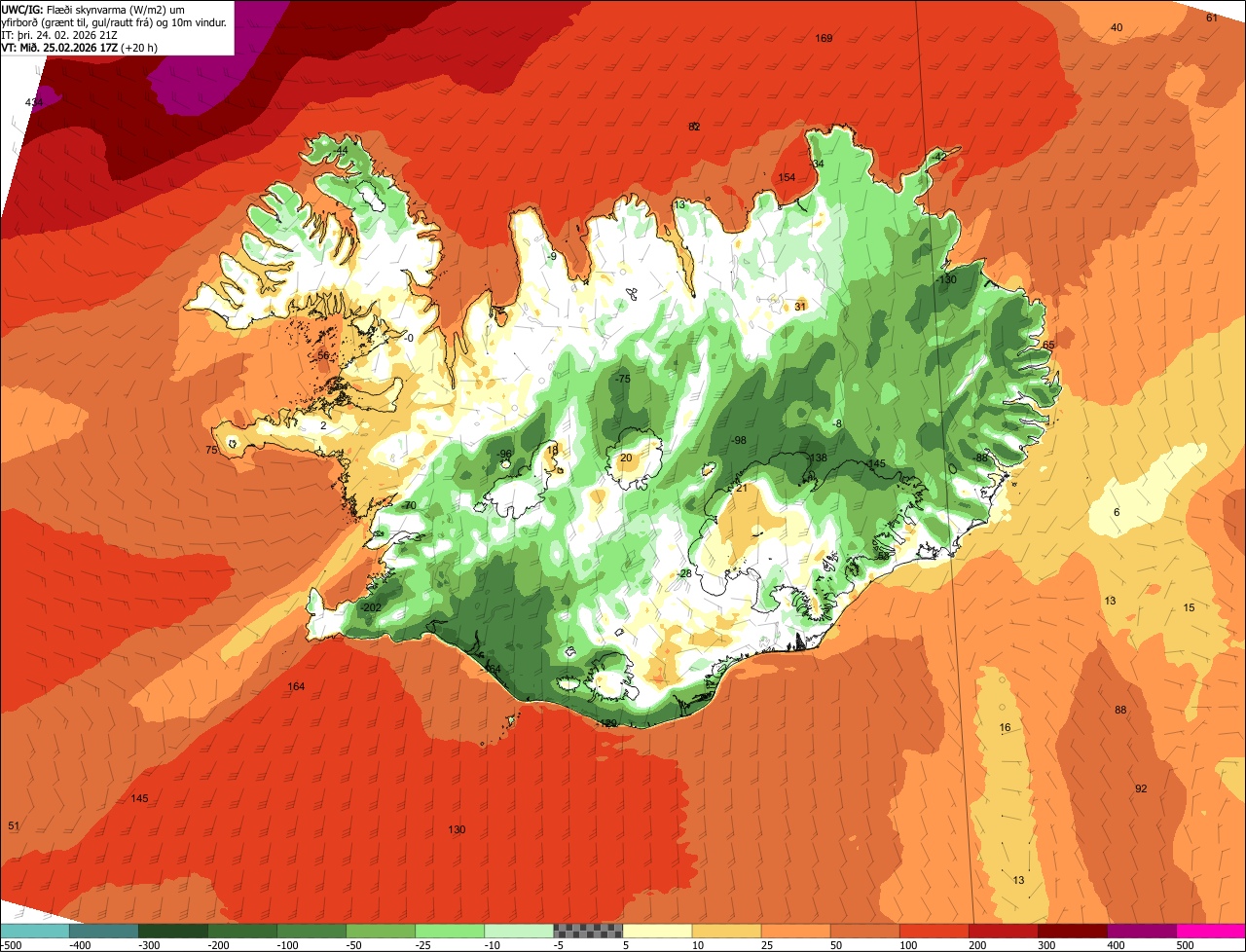Click the teal -400 to -300 legend swatch
1246x952 pixels.
click(x=104, y=931)
